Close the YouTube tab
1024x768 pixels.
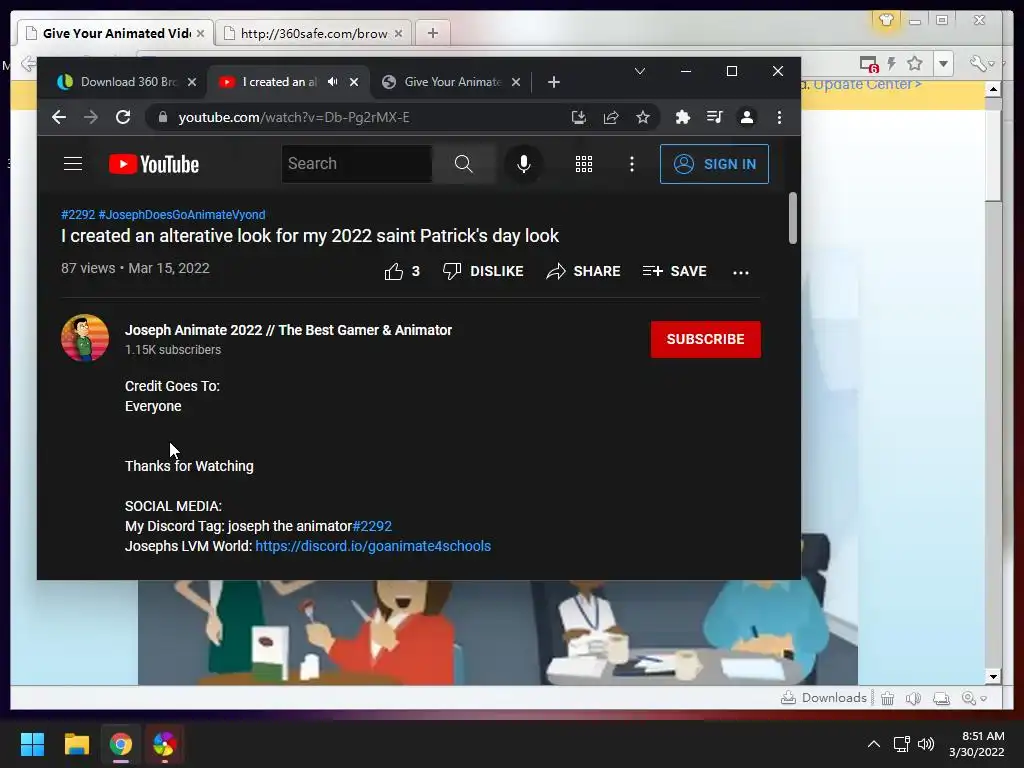pos(354,82)
